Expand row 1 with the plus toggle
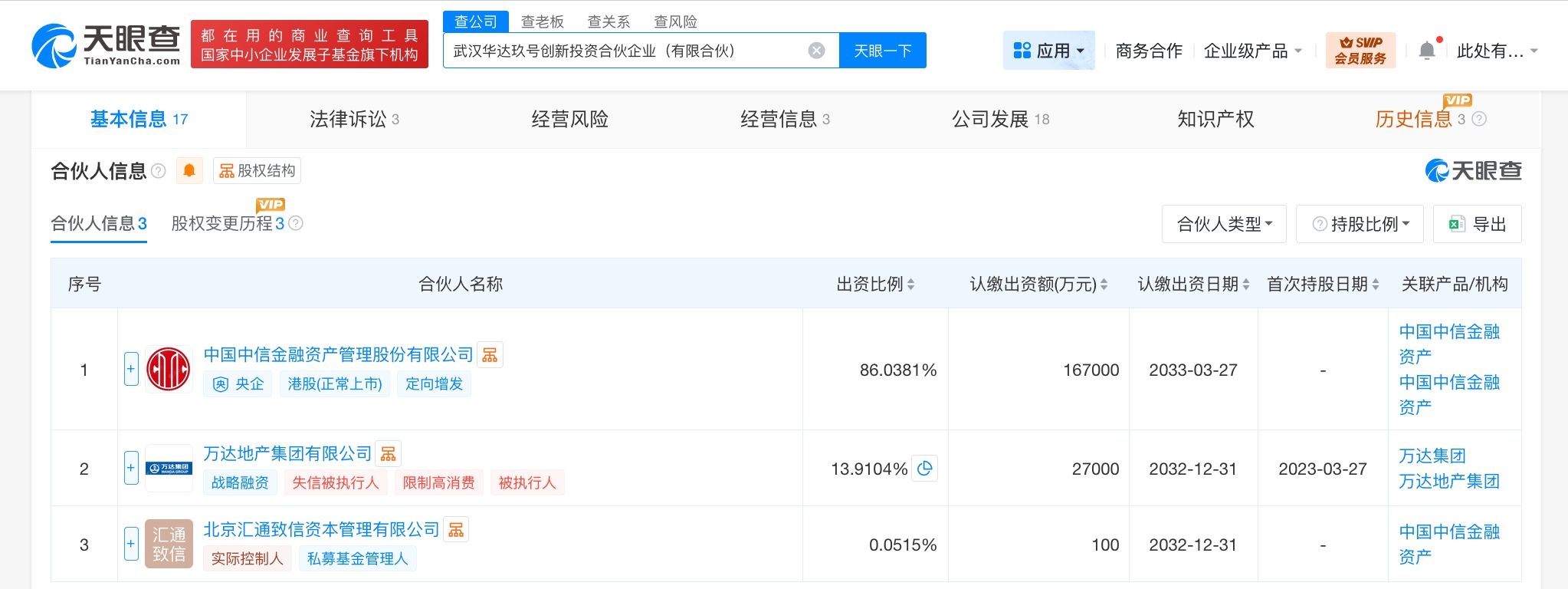The height and width of the screenshot is (589, 1568). tap(131, 369)
